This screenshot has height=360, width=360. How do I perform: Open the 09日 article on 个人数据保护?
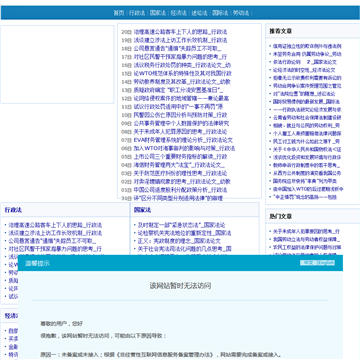pyautogui.click(x=181, y=124)
